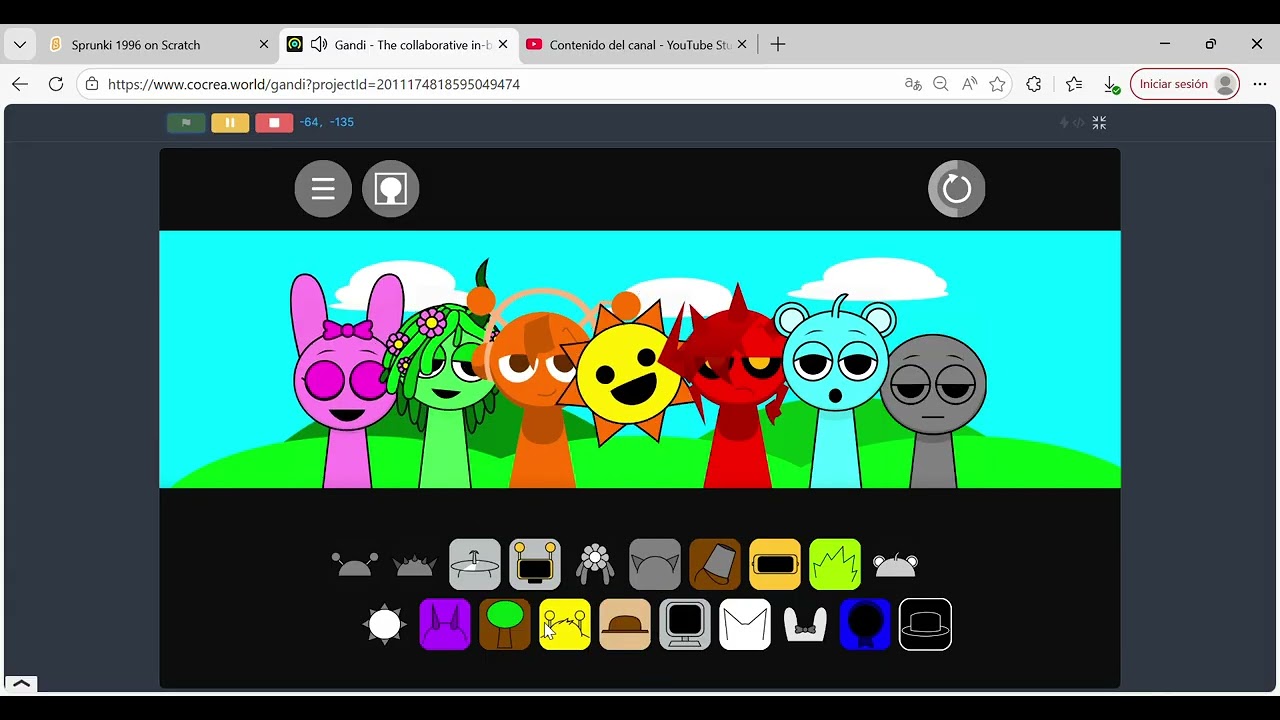The width and height of the screenshot is (1280, 720).
Task: Pick the blue icon with black circle
Action: 865,624
